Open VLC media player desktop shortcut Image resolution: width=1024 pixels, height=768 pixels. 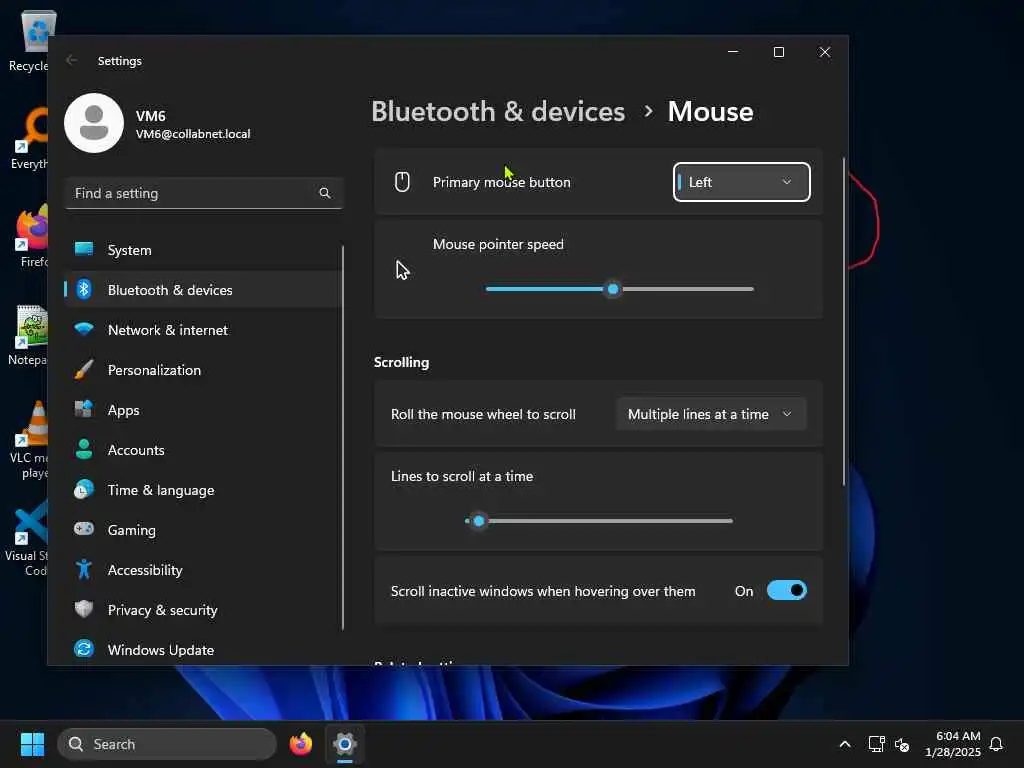point(29,440)
